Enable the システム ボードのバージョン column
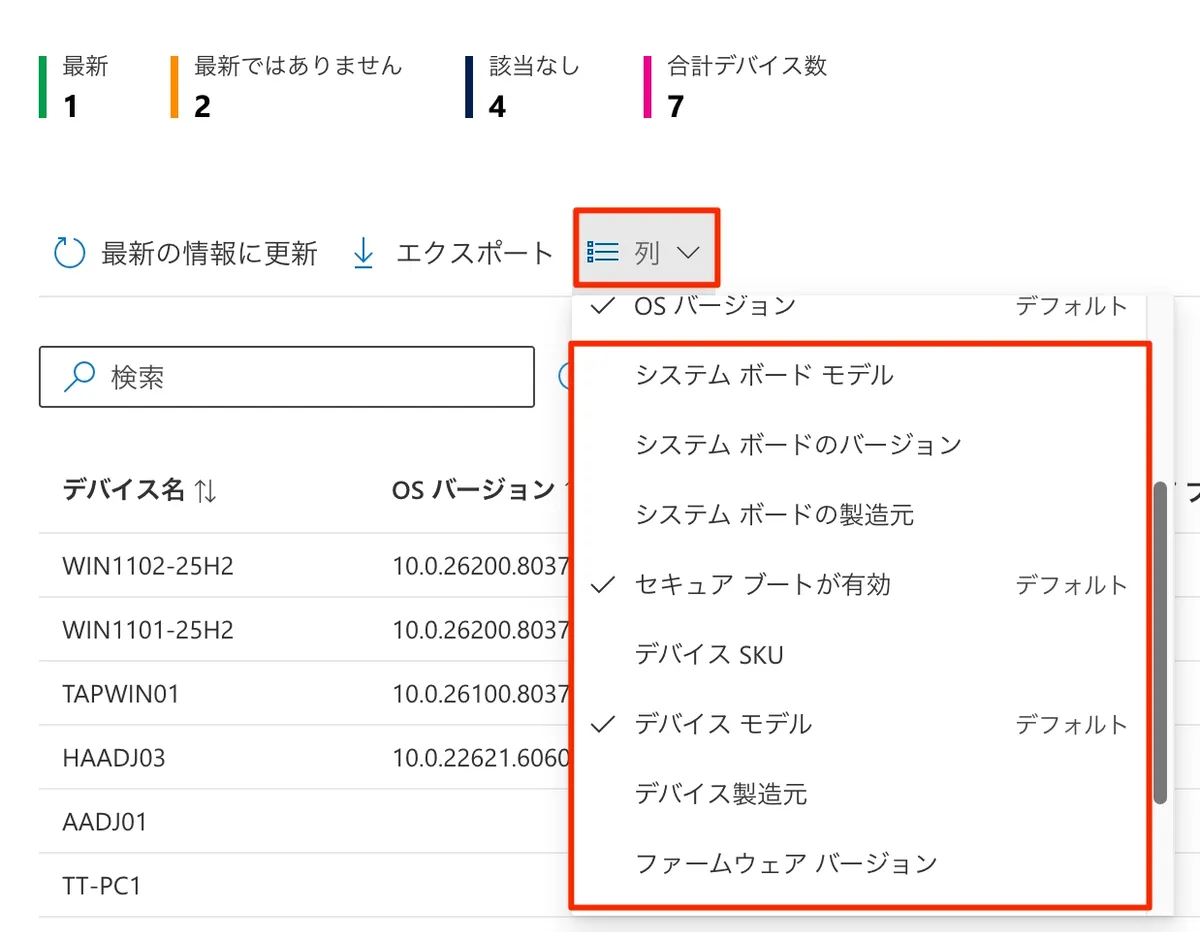This screenshot has height=932, width=1200. [798, 445]
